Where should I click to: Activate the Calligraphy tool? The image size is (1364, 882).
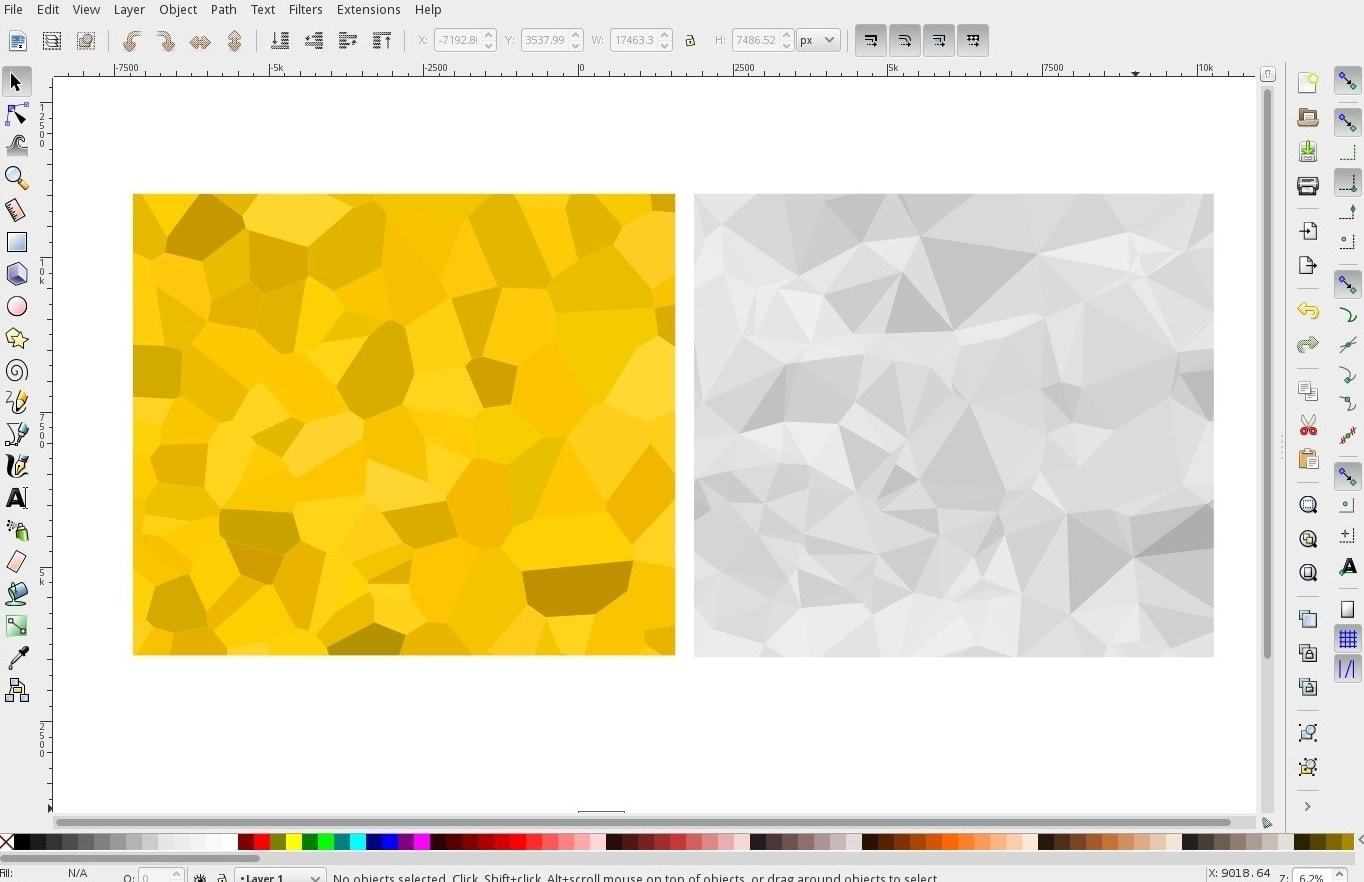pyautogui.click(x=16, y=465)
